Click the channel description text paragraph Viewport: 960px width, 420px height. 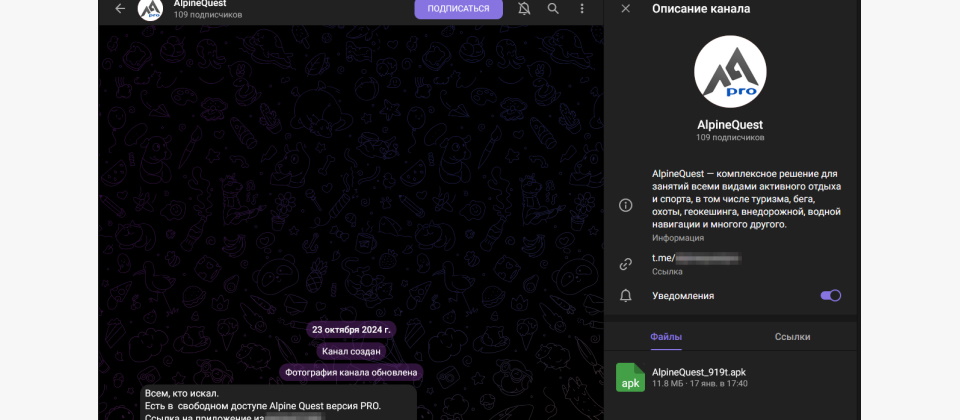746,199
